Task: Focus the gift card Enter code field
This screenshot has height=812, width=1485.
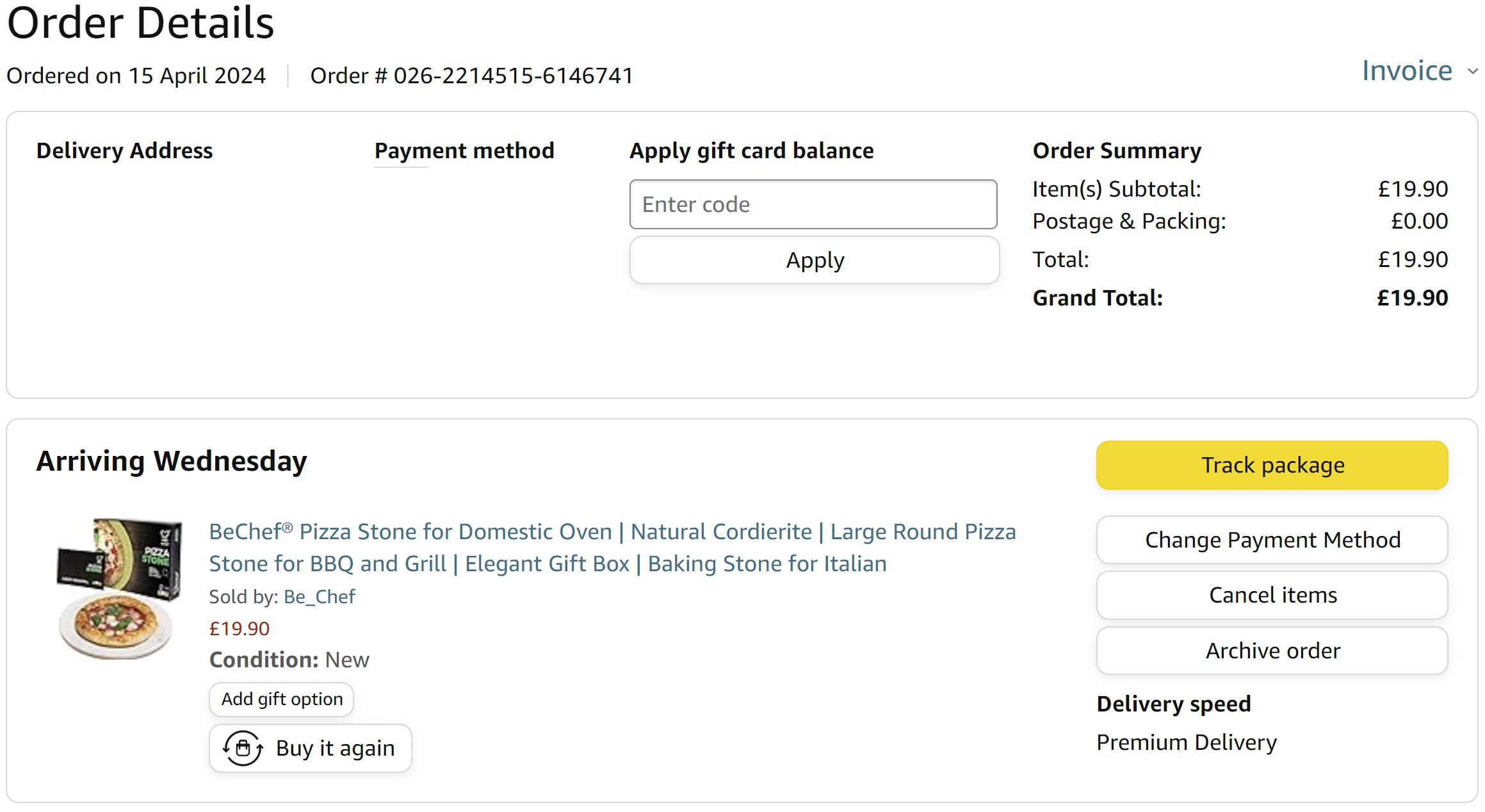Action: pyautogui.click(x=813, y=205)
